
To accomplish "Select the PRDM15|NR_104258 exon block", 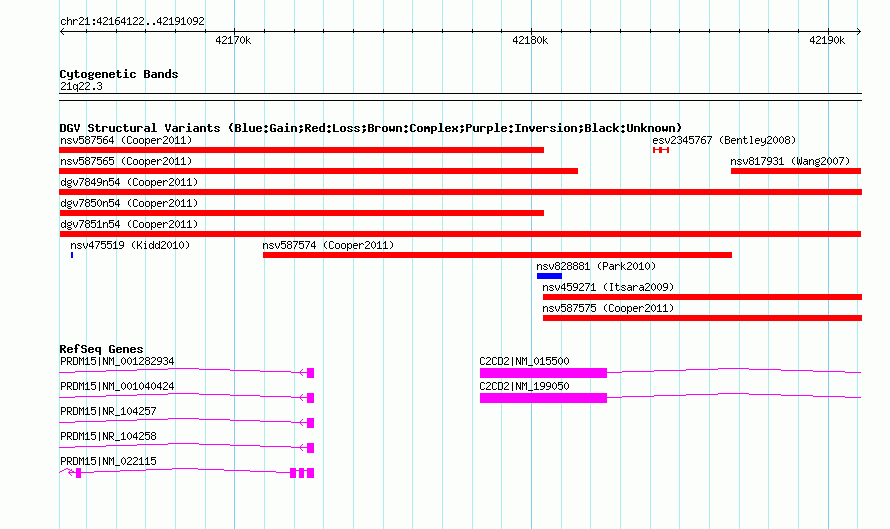I will pyautogui.click(x=310, y=448).
